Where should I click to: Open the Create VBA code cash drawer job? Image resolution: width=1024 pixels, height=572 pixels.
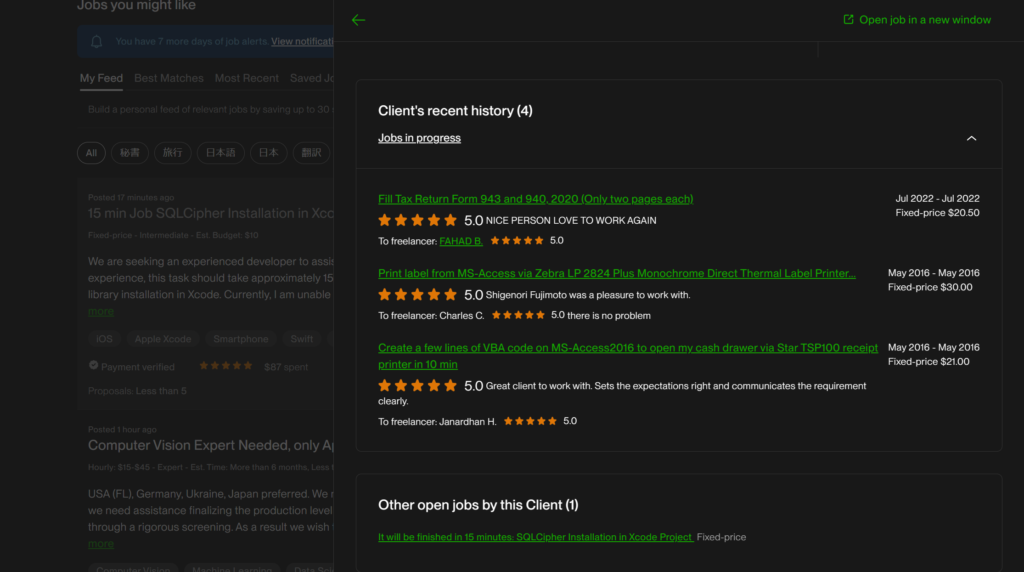628,356
